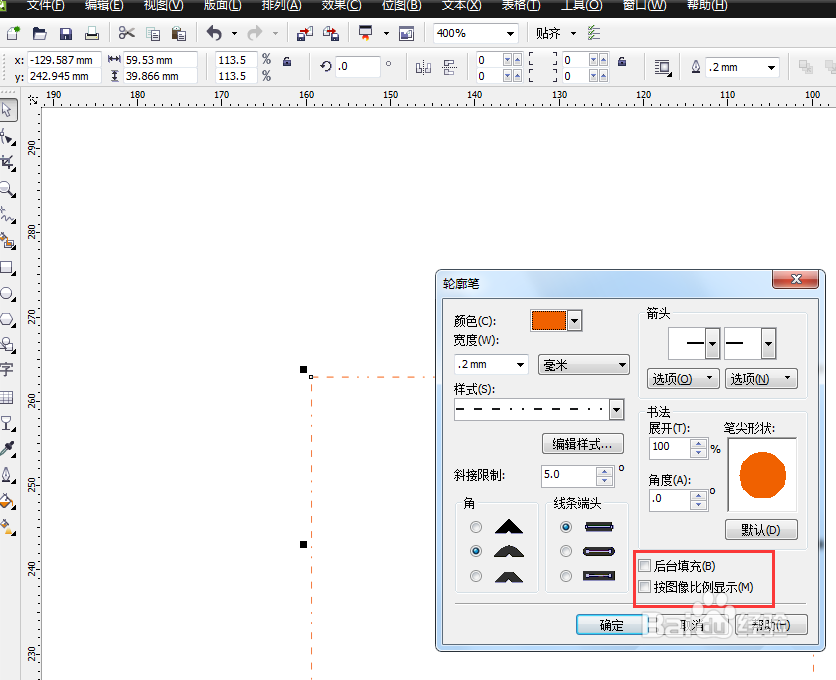Image resolution: width=836 pixels, height=680 pixels.
Task: Click the welcome screen icon
Action: pyautogui.click(x=406, y=34)
